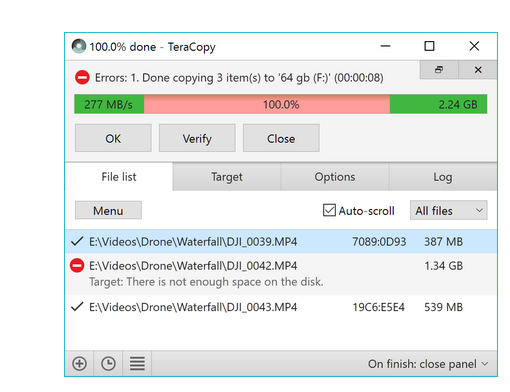Close the TeraCopy window
Screen dimensions: 510x392
tap(474, 46)
